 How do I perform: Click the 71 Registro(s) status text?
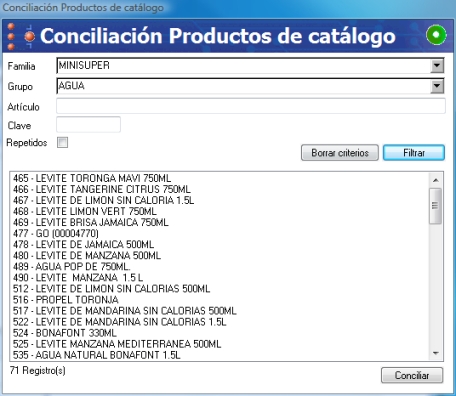pos(38,370)
